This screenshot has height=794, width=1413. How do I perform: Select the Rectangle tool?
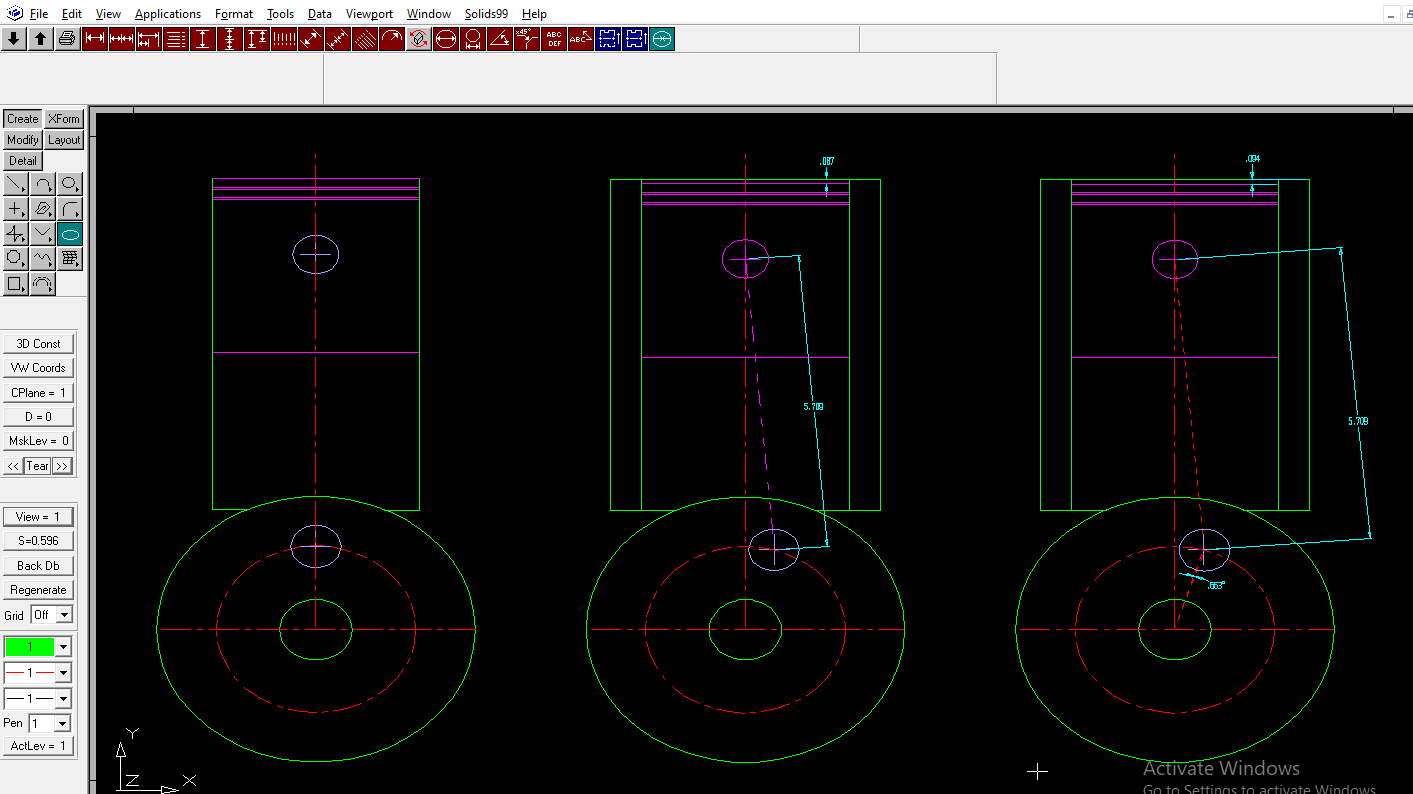[x=16, y=284]
